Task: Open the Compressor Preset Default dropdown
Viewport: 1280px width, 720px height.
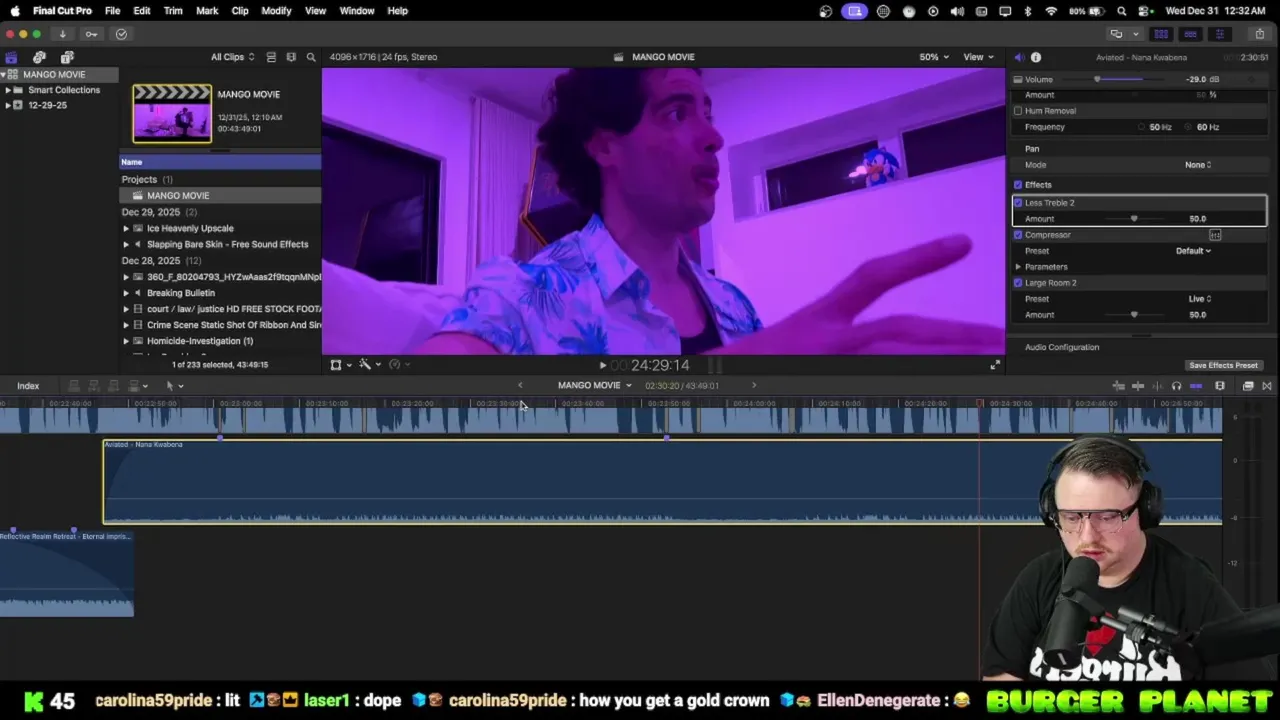Action: click(1193, 251)
